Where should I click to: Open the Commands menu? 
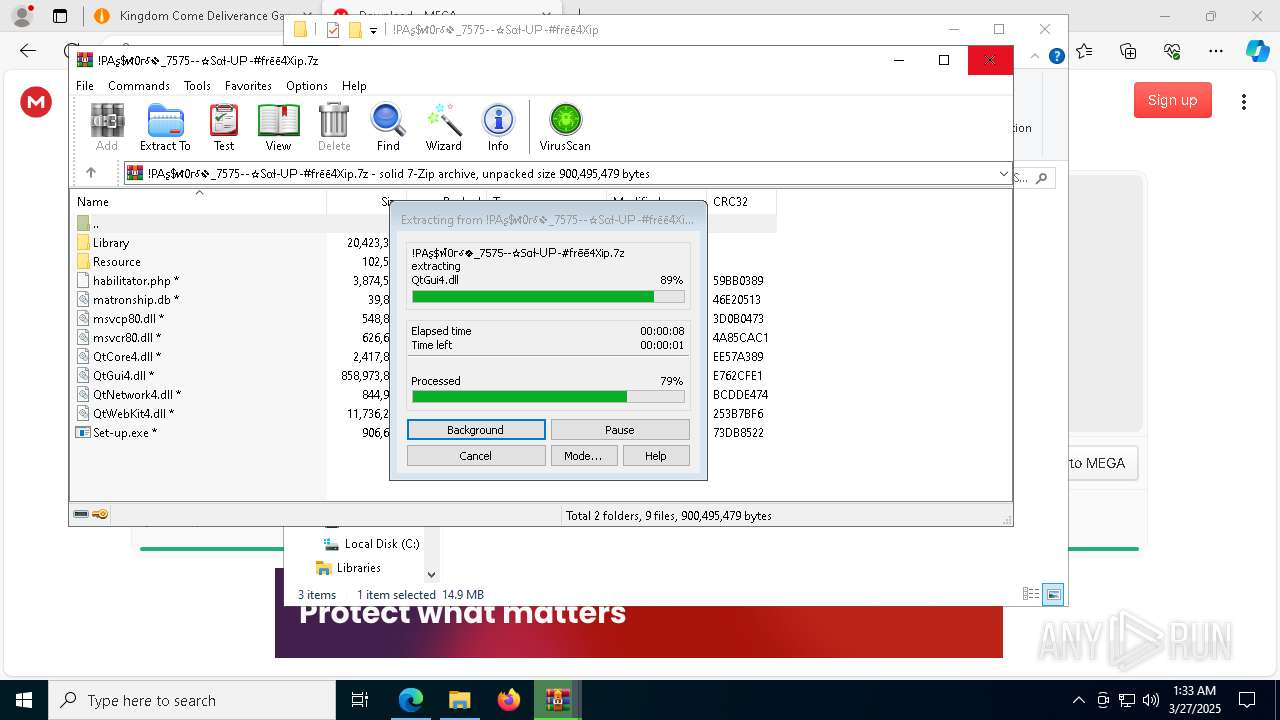pos(139,86)
